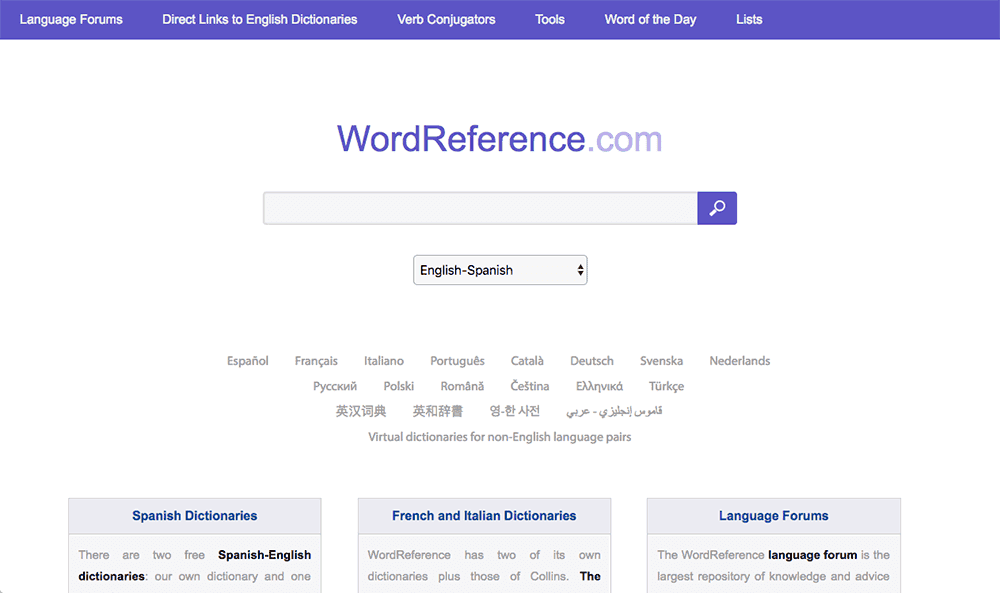1000x593 pixels.
Task: Click the Language Forums card heading
Action: point(774,516)
